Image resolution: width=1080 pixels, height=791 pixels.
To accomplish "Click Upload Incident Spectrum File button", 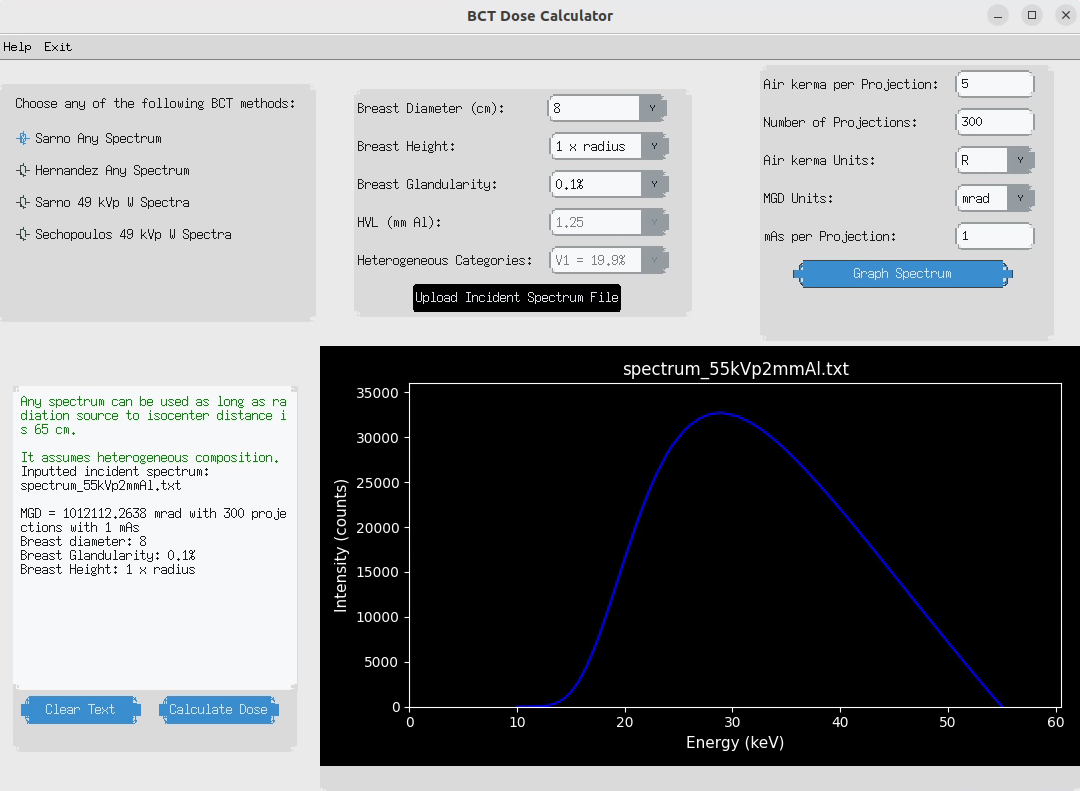I will coord(517,298).
